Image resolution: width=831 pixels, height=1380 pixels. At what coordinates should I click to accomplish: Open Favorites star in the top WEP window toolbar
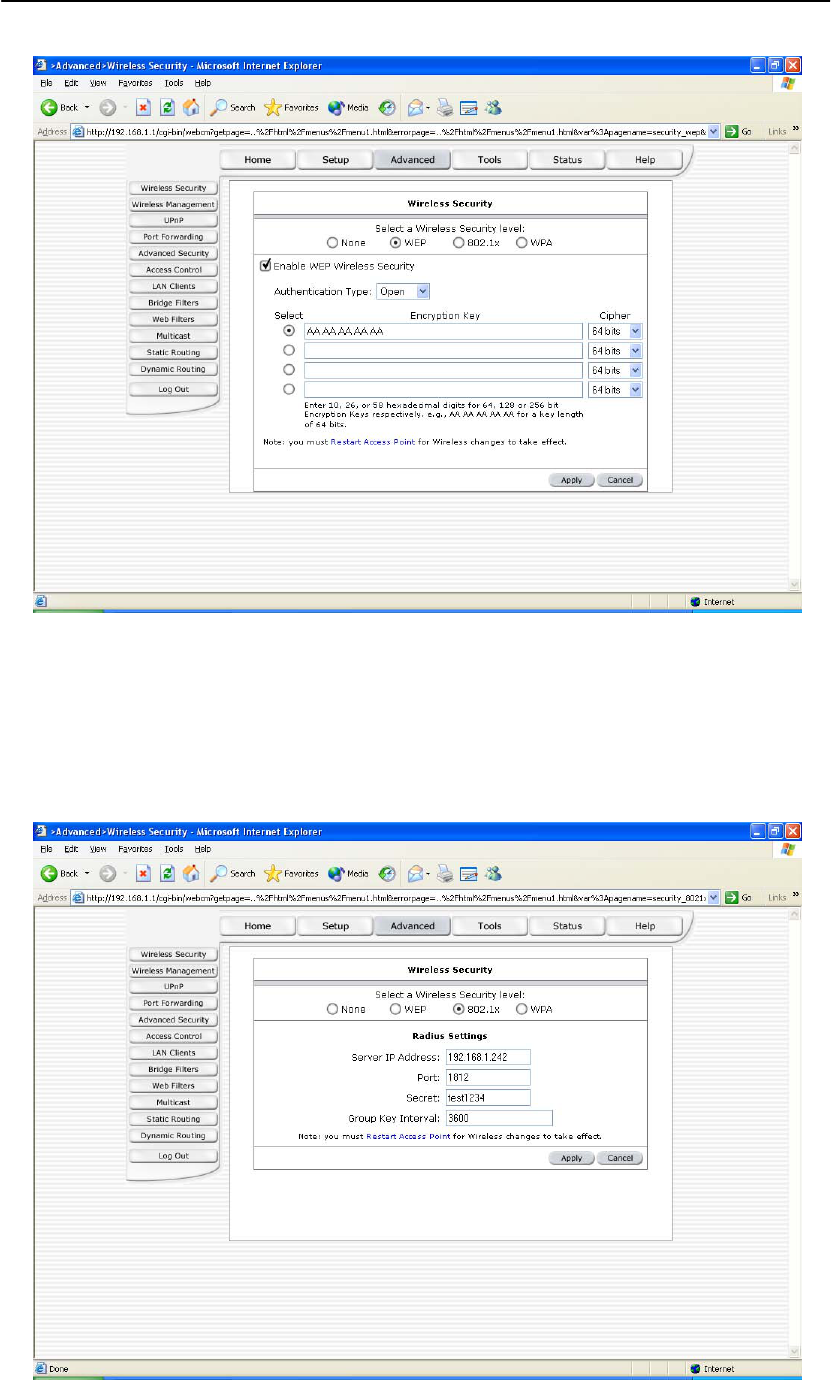coord(271,107)
